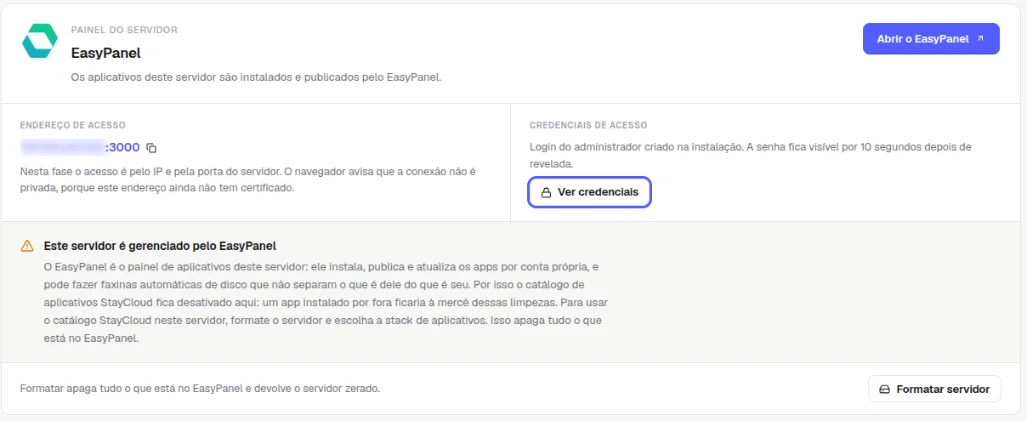The image size is (1027, 421).
Task: Copy the access address with the copy icon
Action: pyautogui.click(x=151, y=148)
